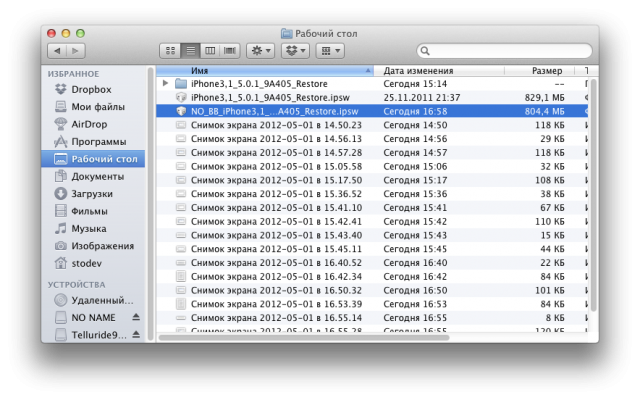Open the stodev home folder
Viewport: 640px width, 400px height.
87,263
